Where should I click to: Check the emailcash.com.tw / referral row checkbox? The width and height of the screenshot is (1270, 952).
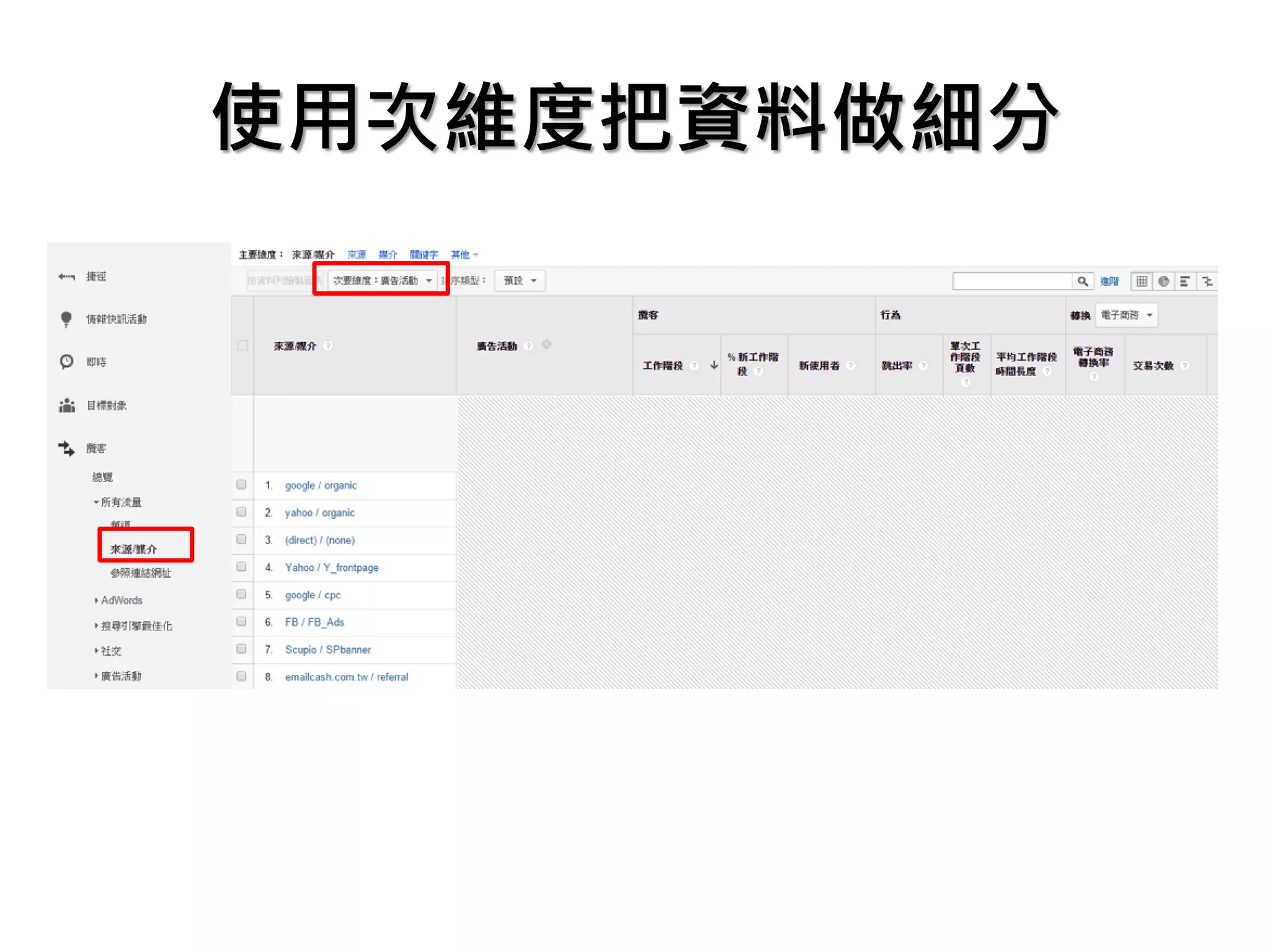(242, 676)
